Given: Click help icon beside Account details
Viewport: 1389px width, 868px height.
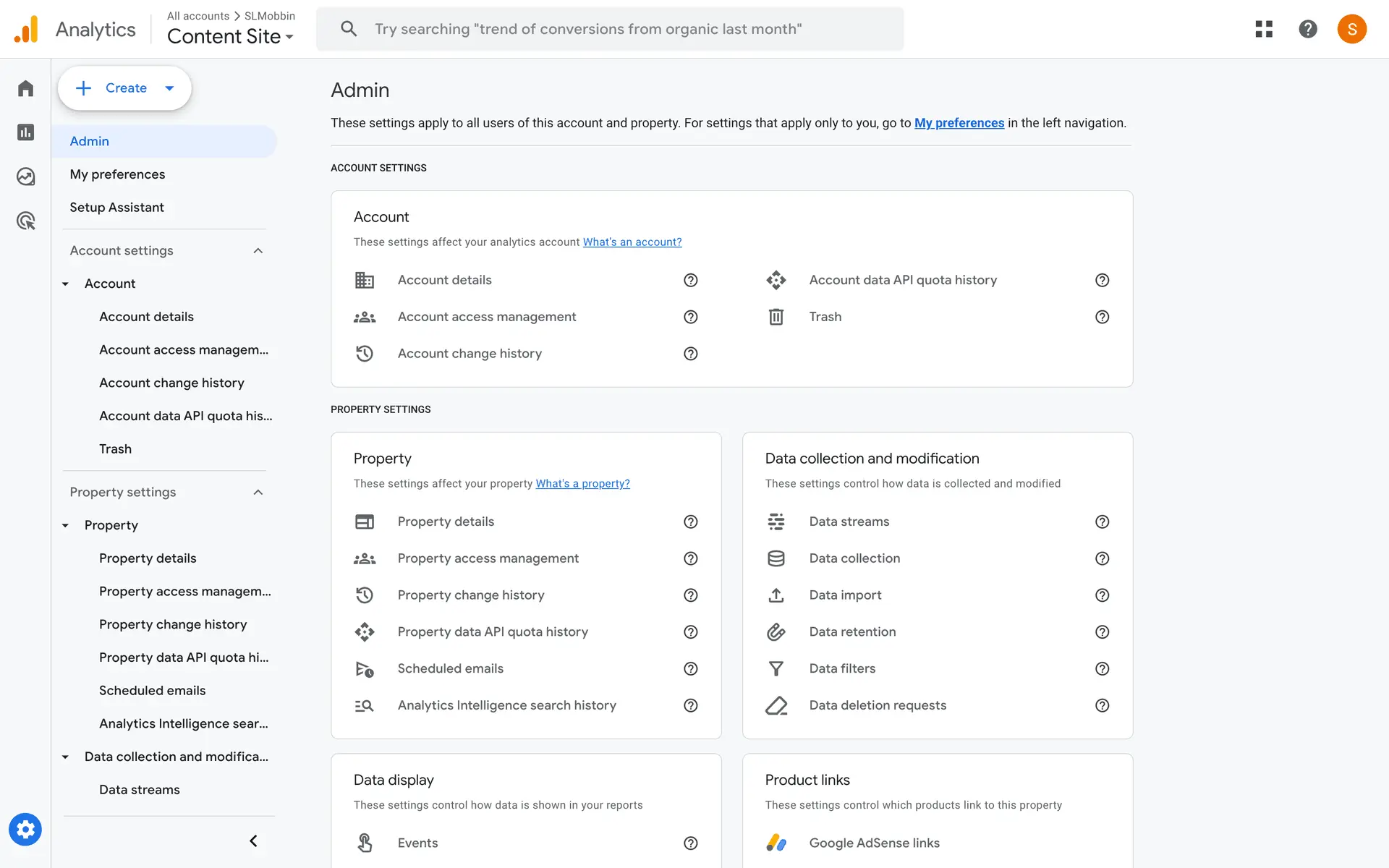Looking at the screenshot, I should click(690, 280).
